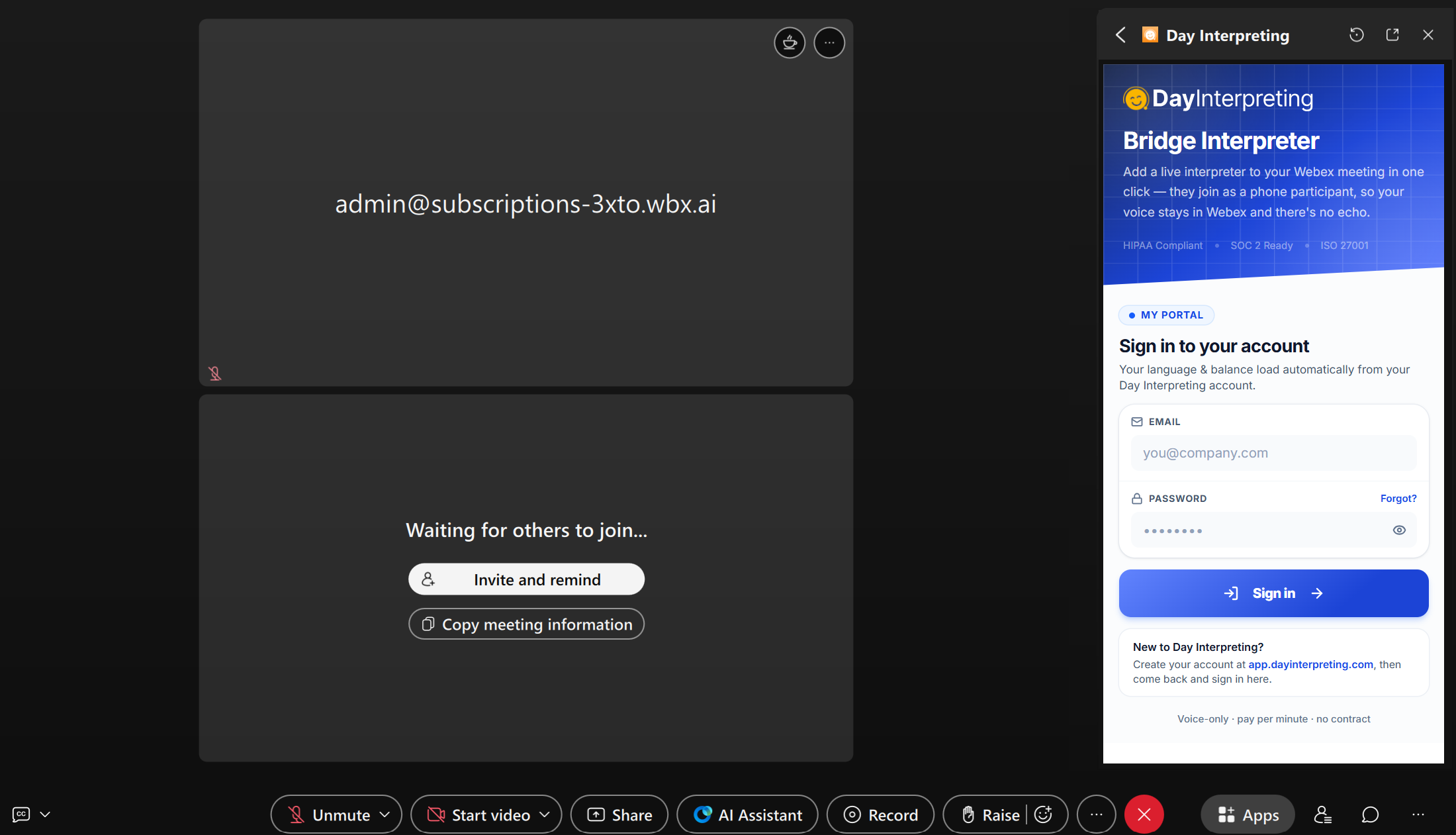Unmute the microphone
The image size is (1456, 835).
click(329, 814)
